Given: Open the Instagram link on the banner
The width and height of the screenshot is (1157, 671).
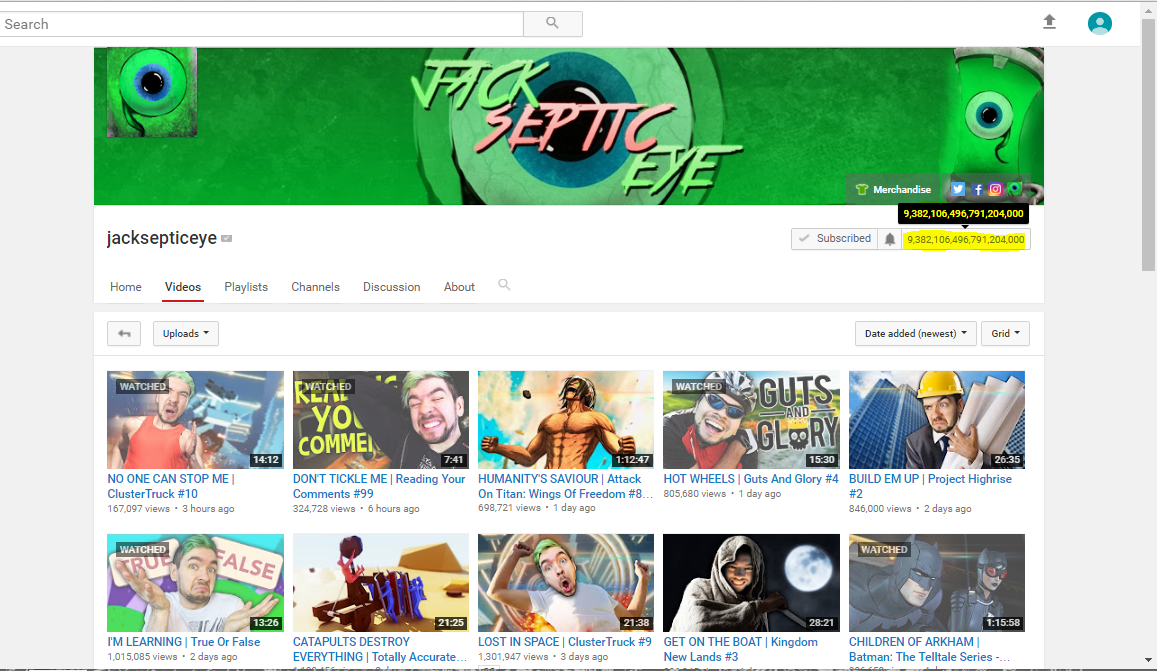Looking at the screenshot, I should click(995, 189).
